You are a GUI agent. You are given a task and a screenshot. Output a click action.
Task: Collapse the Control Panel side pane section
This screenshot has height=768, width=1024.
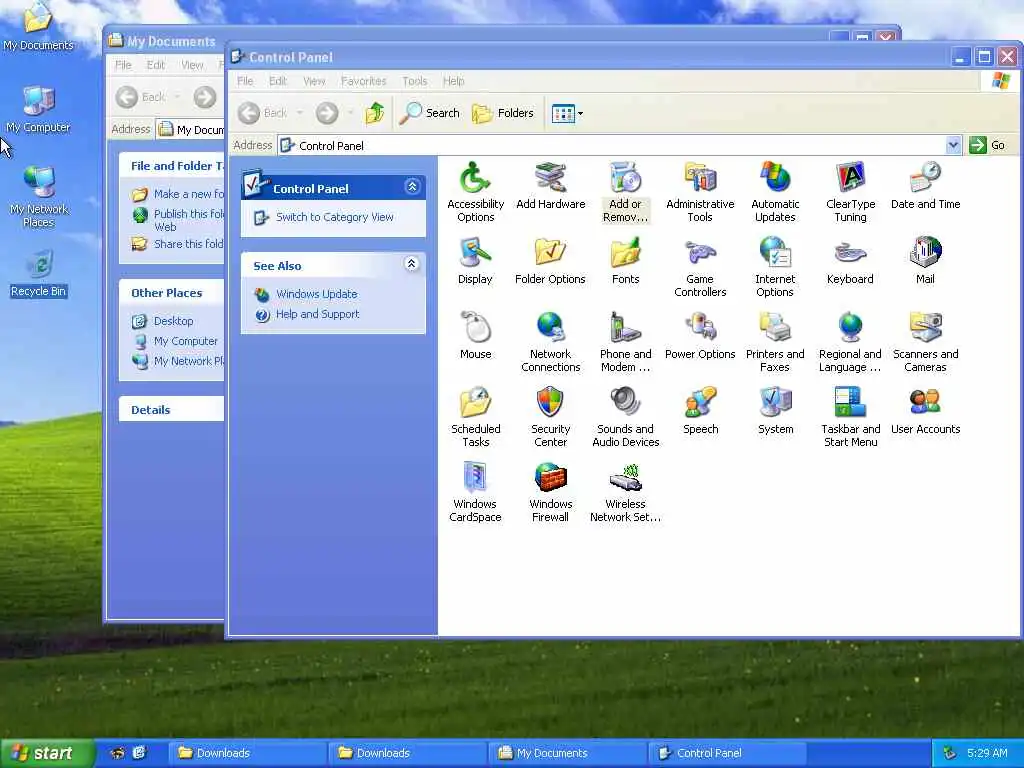pyautogui.click(x=412, y=187)
